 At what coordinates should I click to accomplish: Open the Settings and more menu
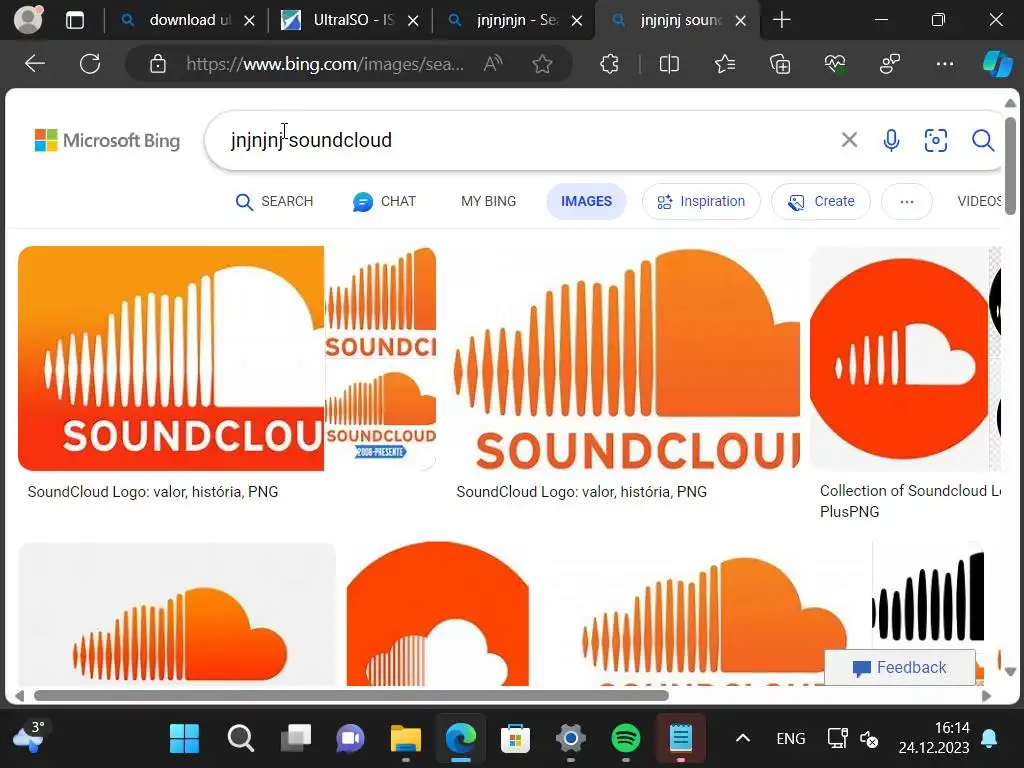tap(945, 64)
